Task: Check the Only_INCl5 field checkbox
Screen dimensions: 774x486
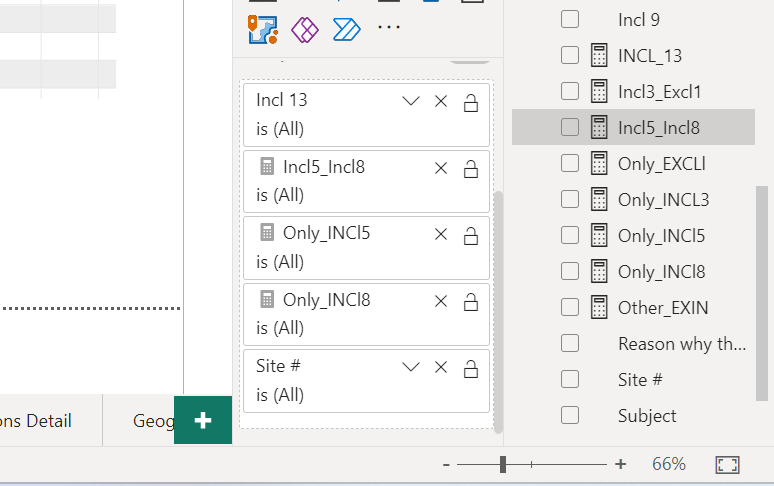Action: [x=570, y=235]
